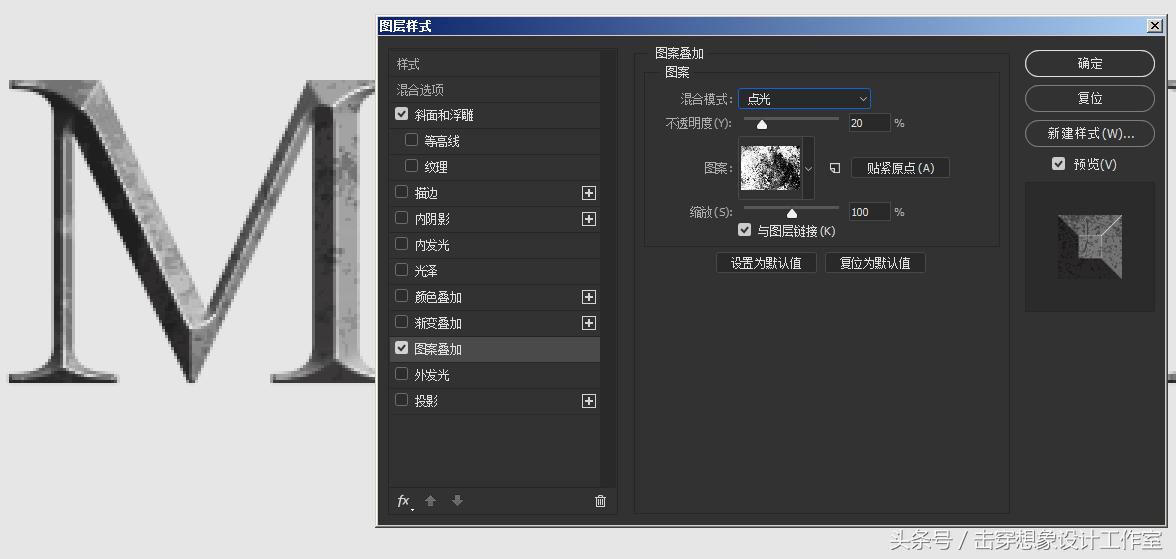Click the move effect down arrow
The height and width of the screenshot is (559, 1176).
pyautogui.click(x=458, y=500)
